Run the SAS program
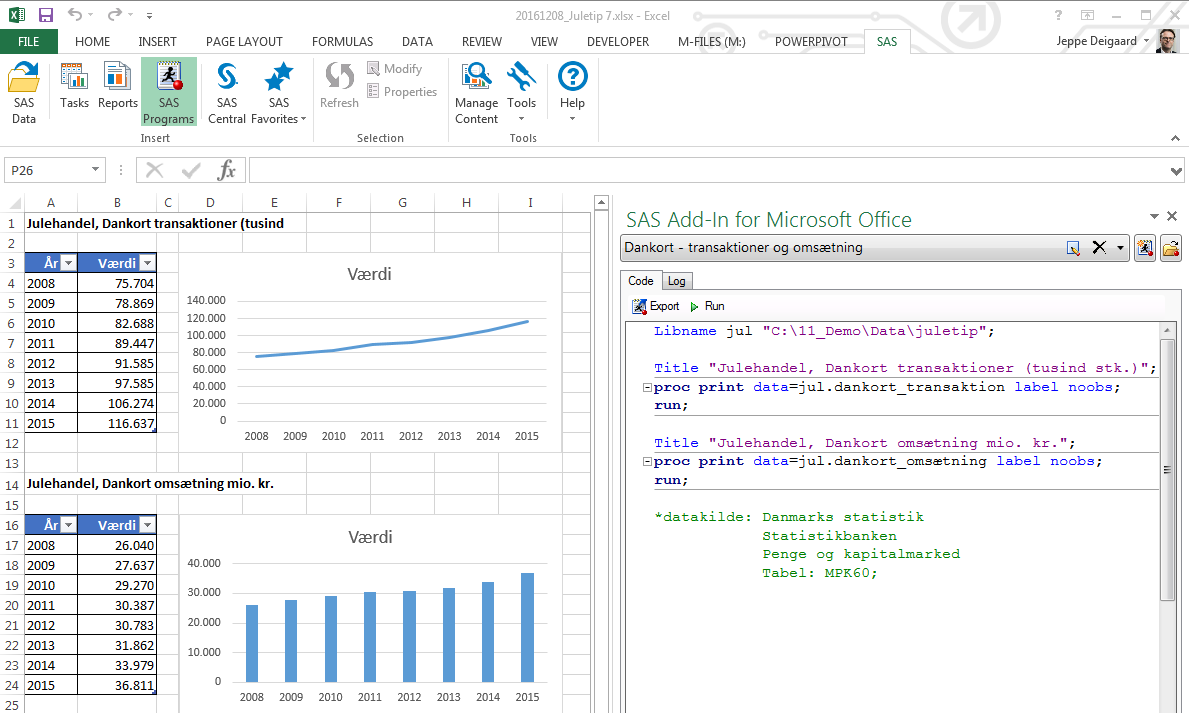This screenshot has width=1189, height=713. (x=707, y=306)
